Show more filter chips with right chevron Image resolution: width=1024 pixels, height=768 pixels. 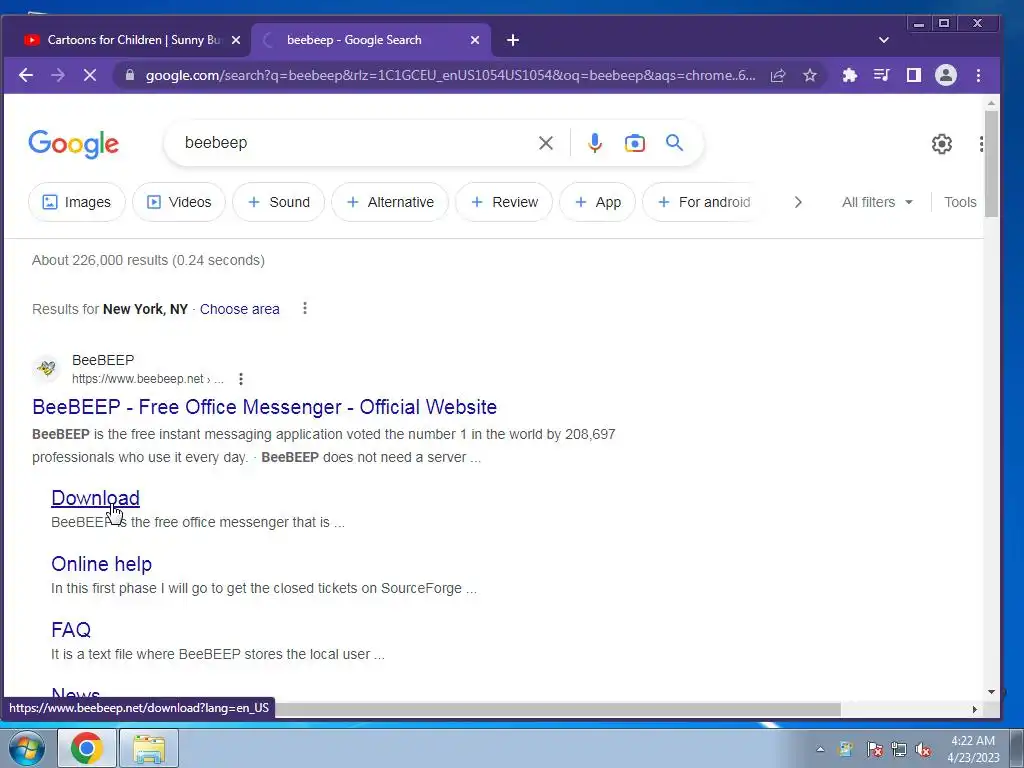[797, 202]
